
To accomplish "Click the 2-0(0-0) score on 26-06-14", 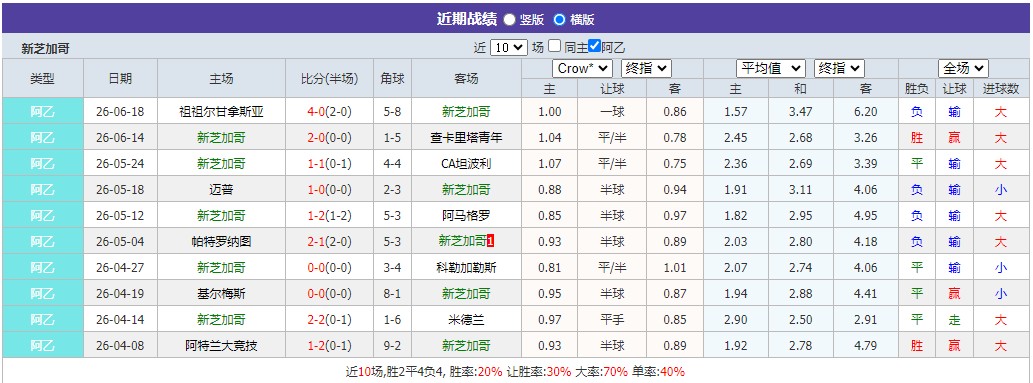I will [x=329, y=138].
